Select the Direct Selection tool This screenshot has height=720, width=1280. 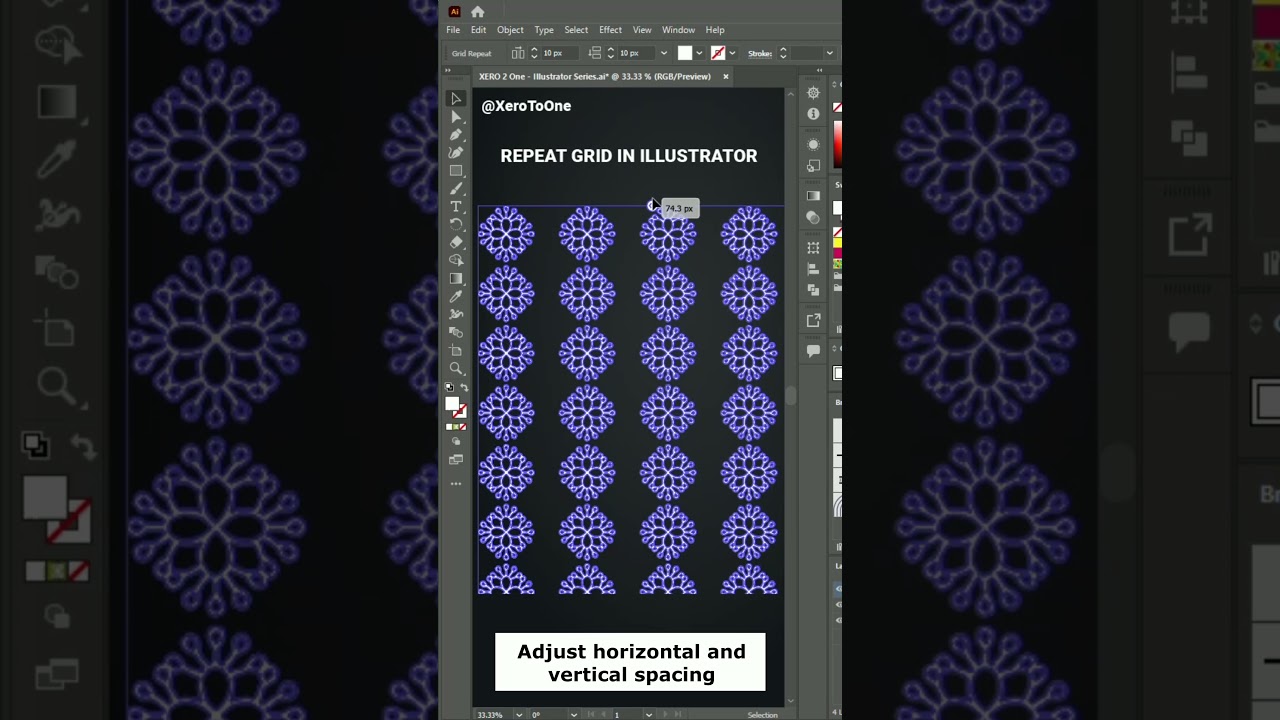[456, 116]
